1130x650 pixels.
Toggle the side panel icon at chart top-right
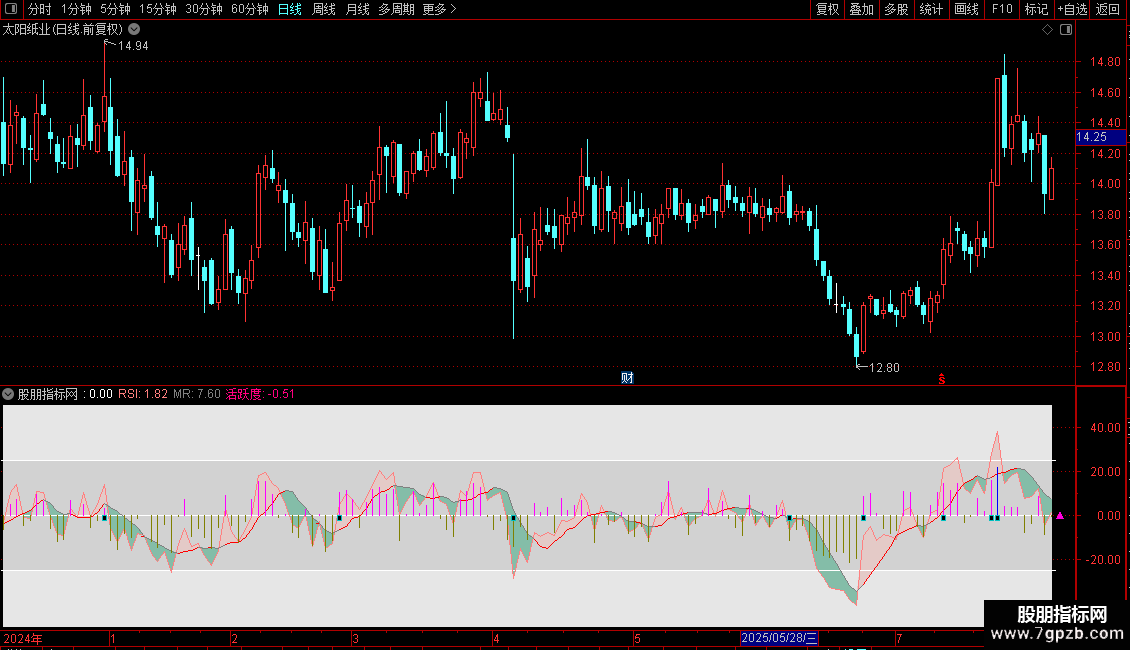tap(1066, 30)
